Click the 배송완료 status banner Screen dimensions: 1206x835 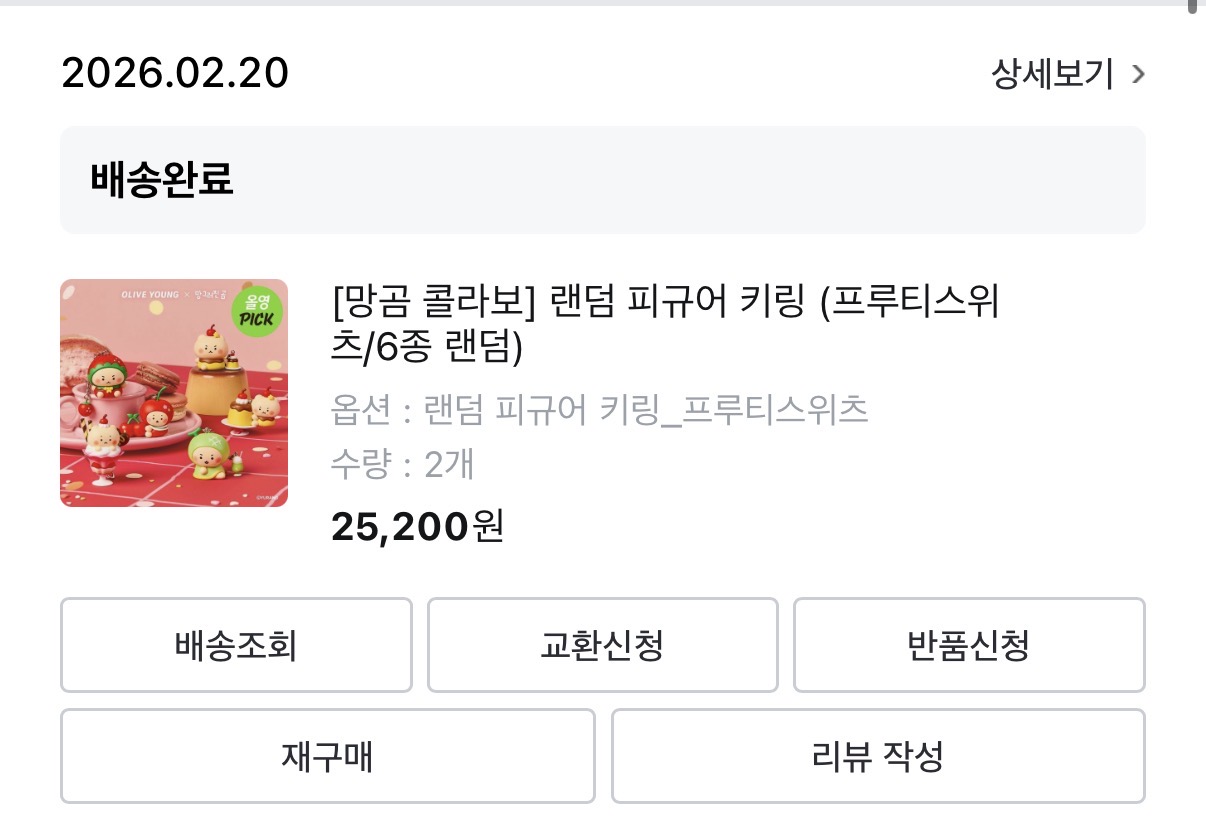602,180
